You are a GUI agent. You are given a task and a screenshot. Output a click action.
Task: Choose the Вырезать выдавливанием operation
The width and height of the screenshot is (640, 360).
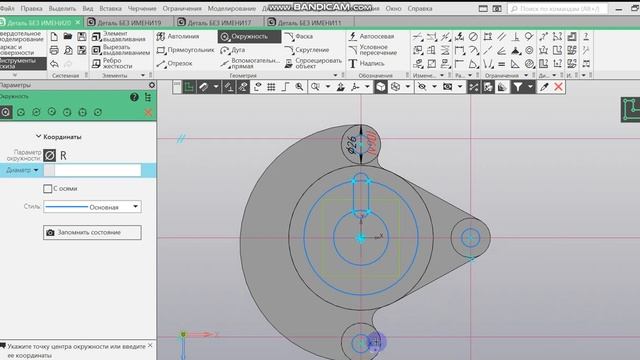tap(121, 50)
